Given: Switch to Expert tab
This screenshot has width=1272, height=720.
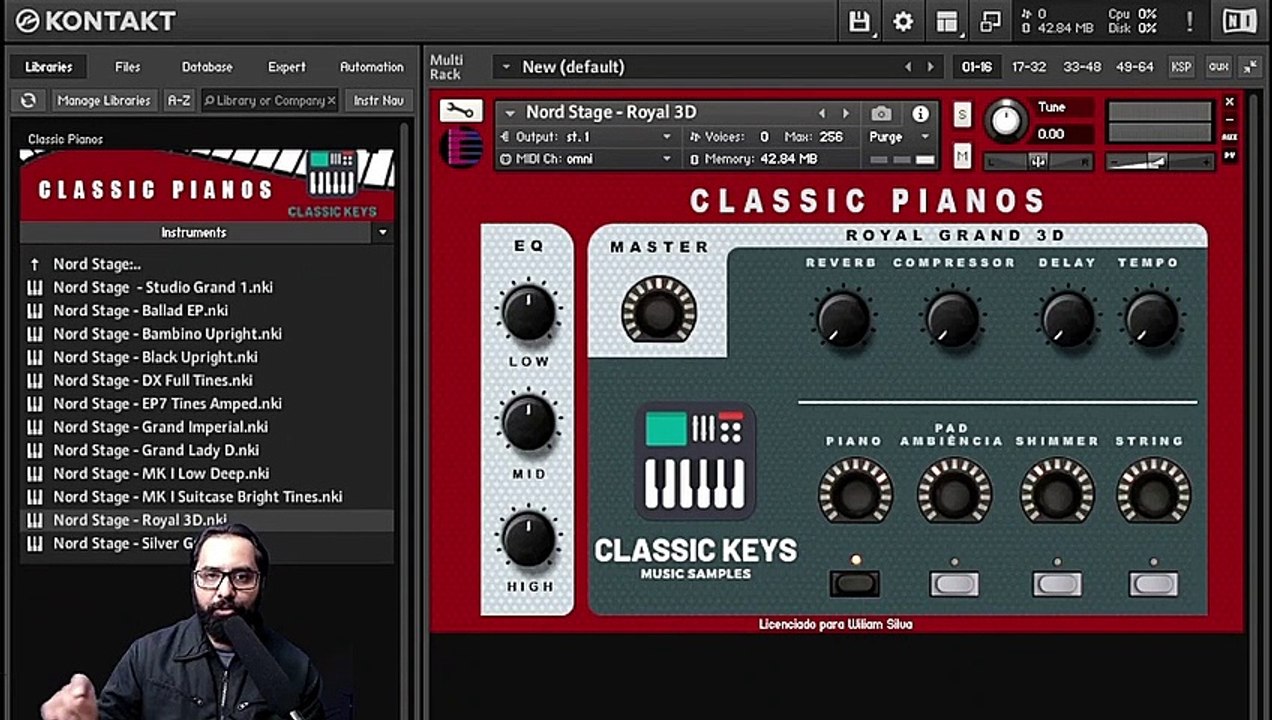Looking at the screenshot, I should pyautogui.click(x=287, y=67).
